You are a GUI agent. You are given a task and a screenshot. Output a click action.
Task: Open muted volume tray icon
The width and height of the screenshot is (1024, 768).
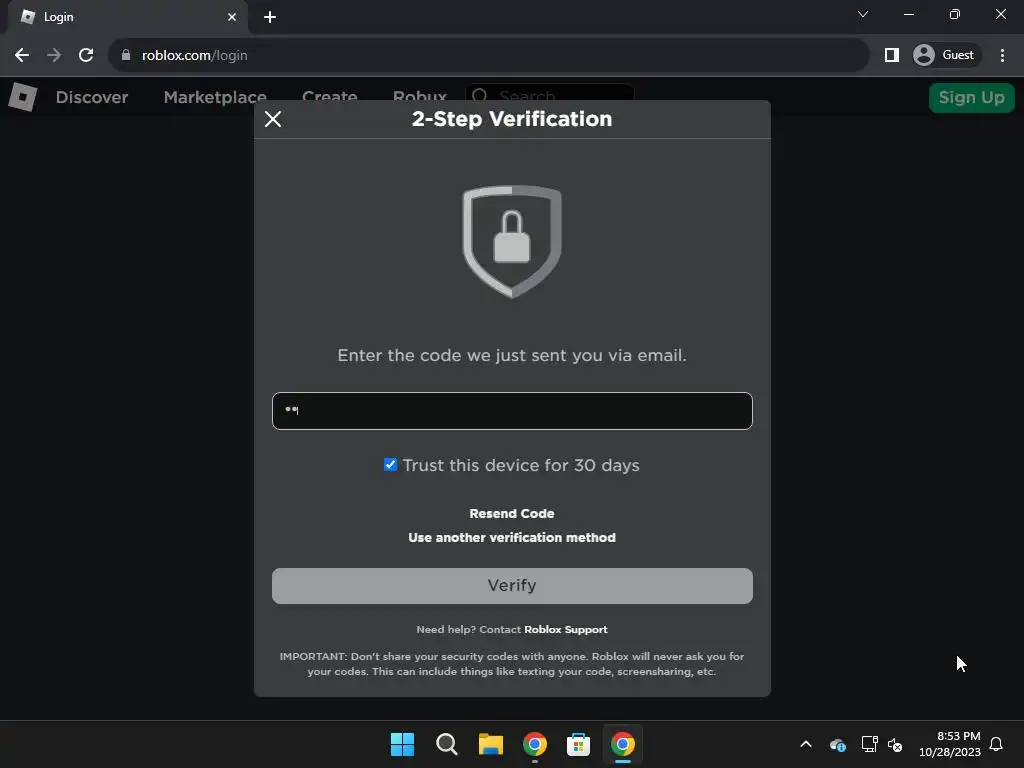pyautogui.click(x=895, y=744)
